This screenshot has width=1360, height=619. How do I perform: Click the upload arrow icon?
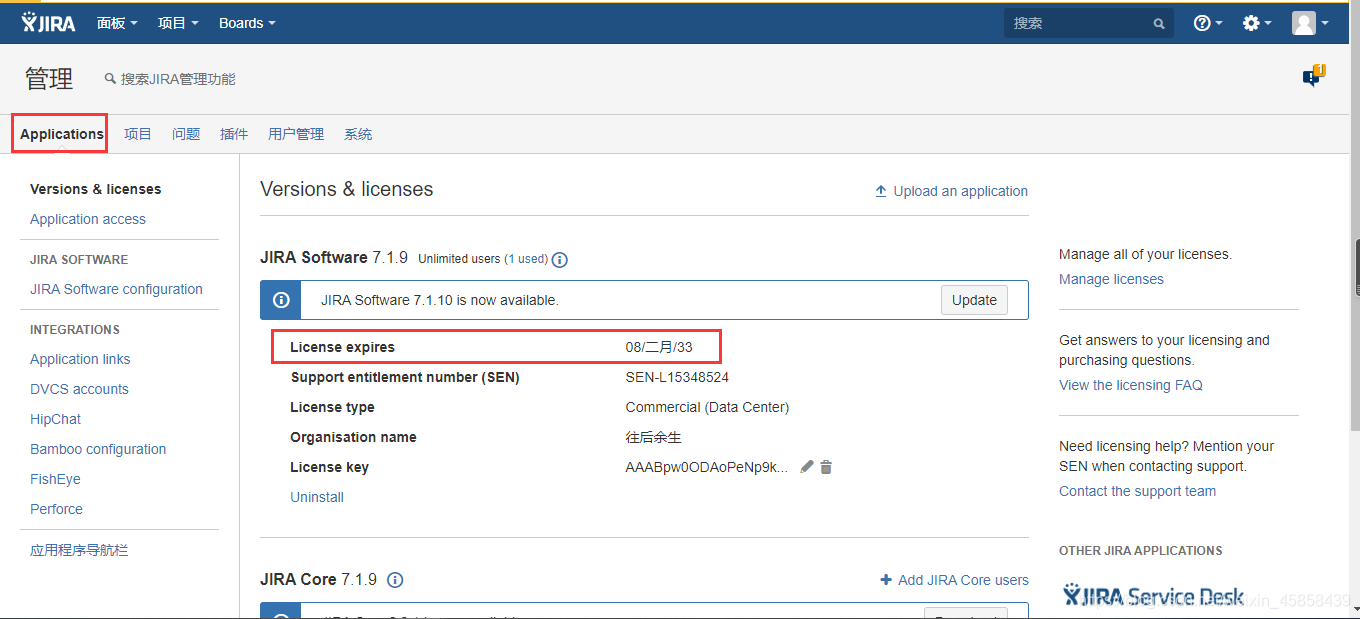[x=881, y=191]
